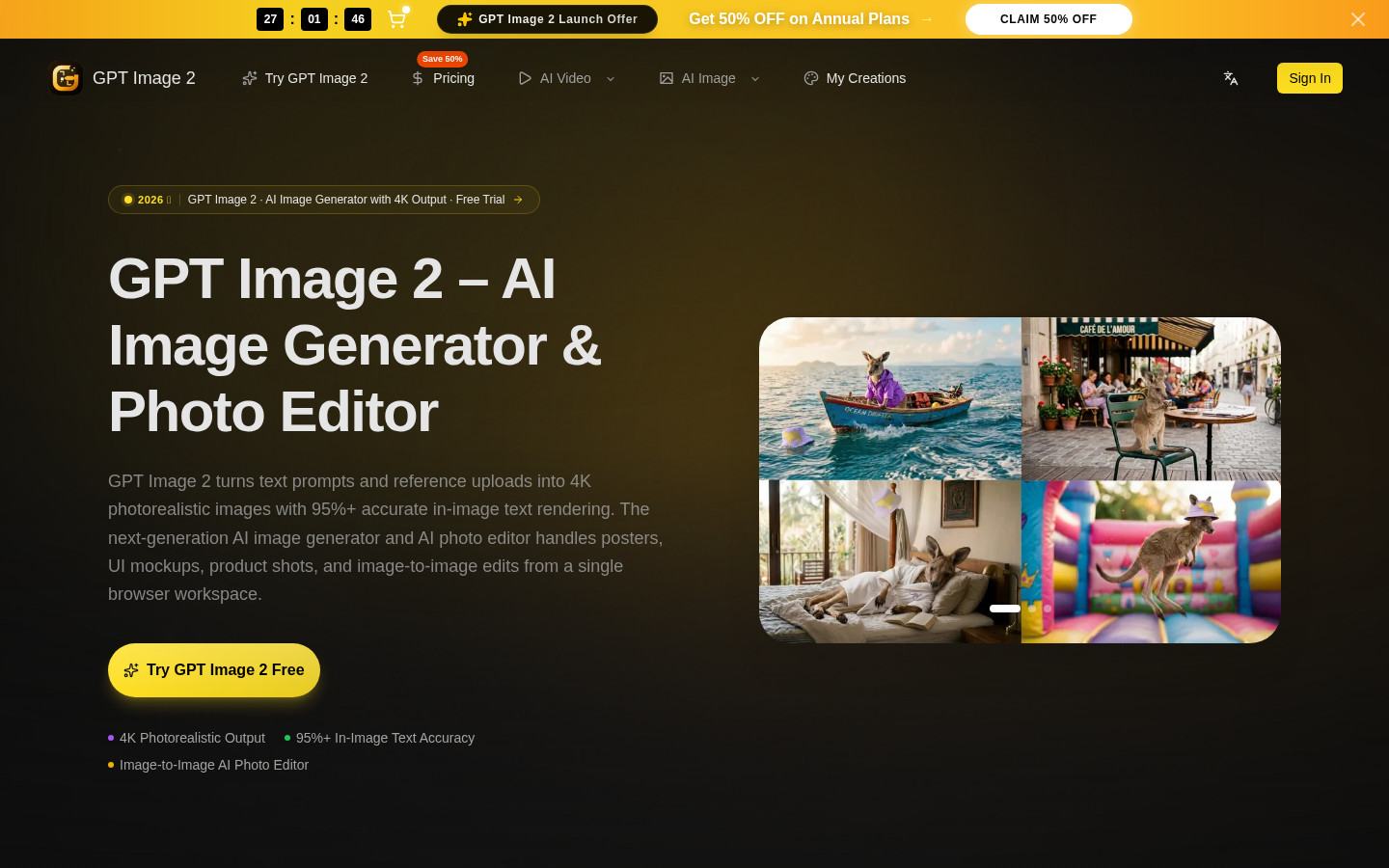The height and width of the screenshot is (868, 1389).
Task: Open AI Video menu label
Action: [565, 78]
